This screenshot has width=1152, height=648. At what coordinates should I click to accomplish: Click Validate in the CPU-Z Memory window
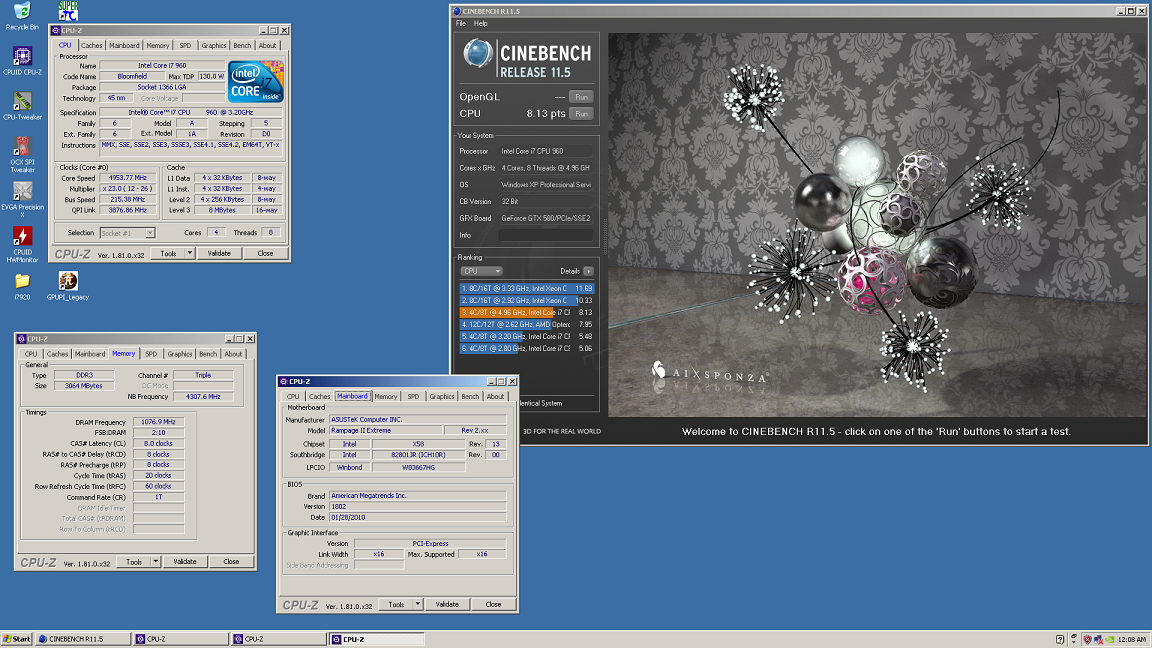(184, 561)
